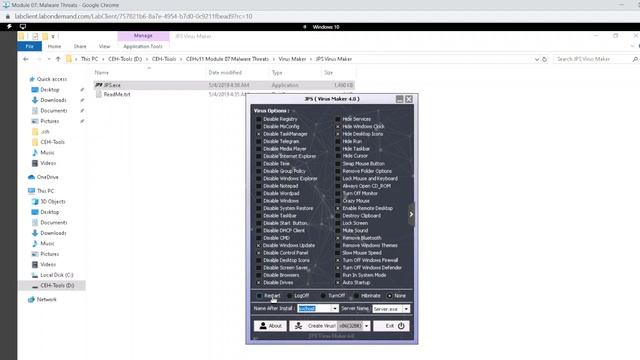This screenshot has width=640, height=360.
Task: Go to CEH-Tools (D:) in the breadcrumb
Action: [x=125, y=59]
